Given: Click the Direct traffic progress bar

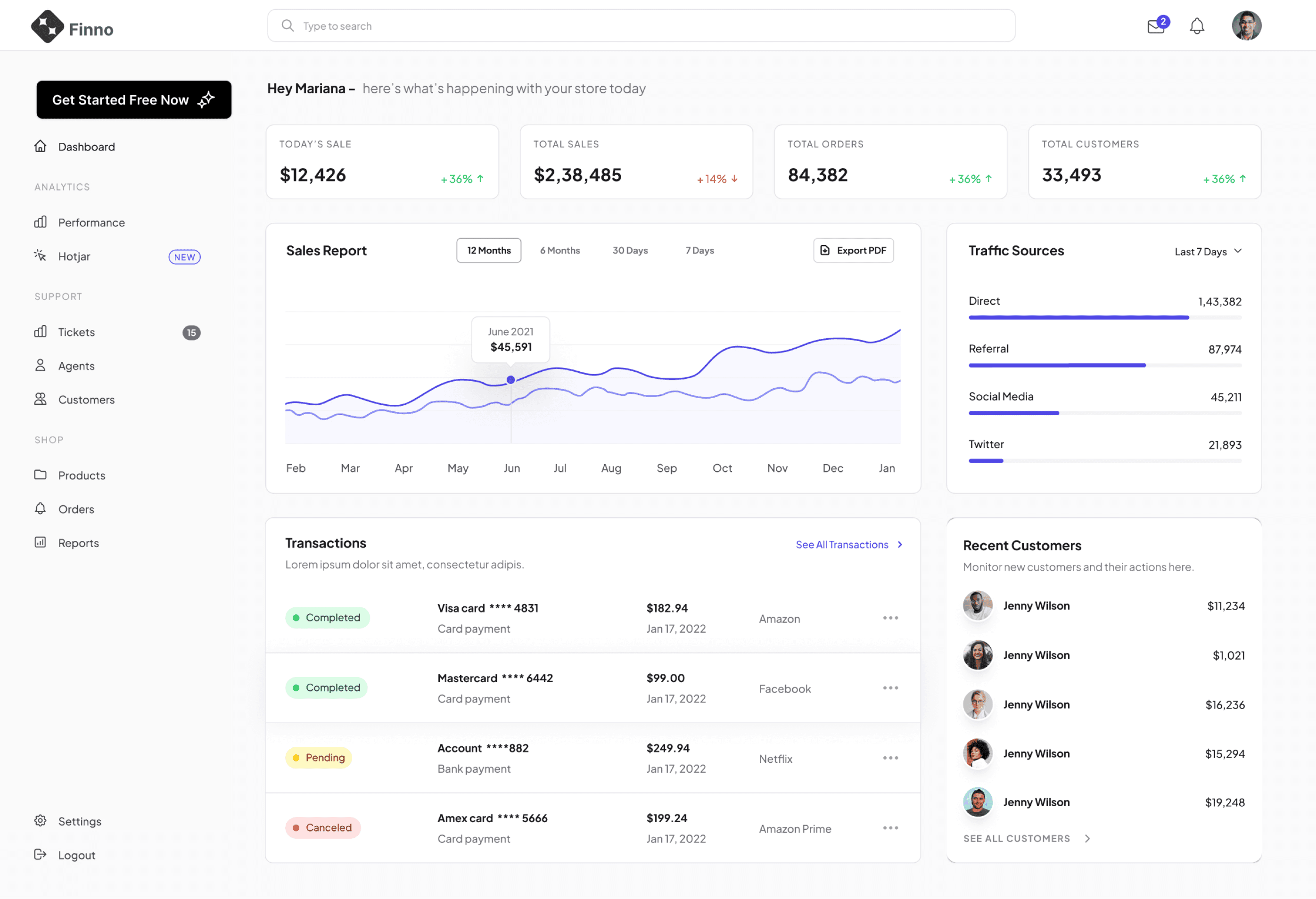Looking at the screenshot, I should point(1105,318).
